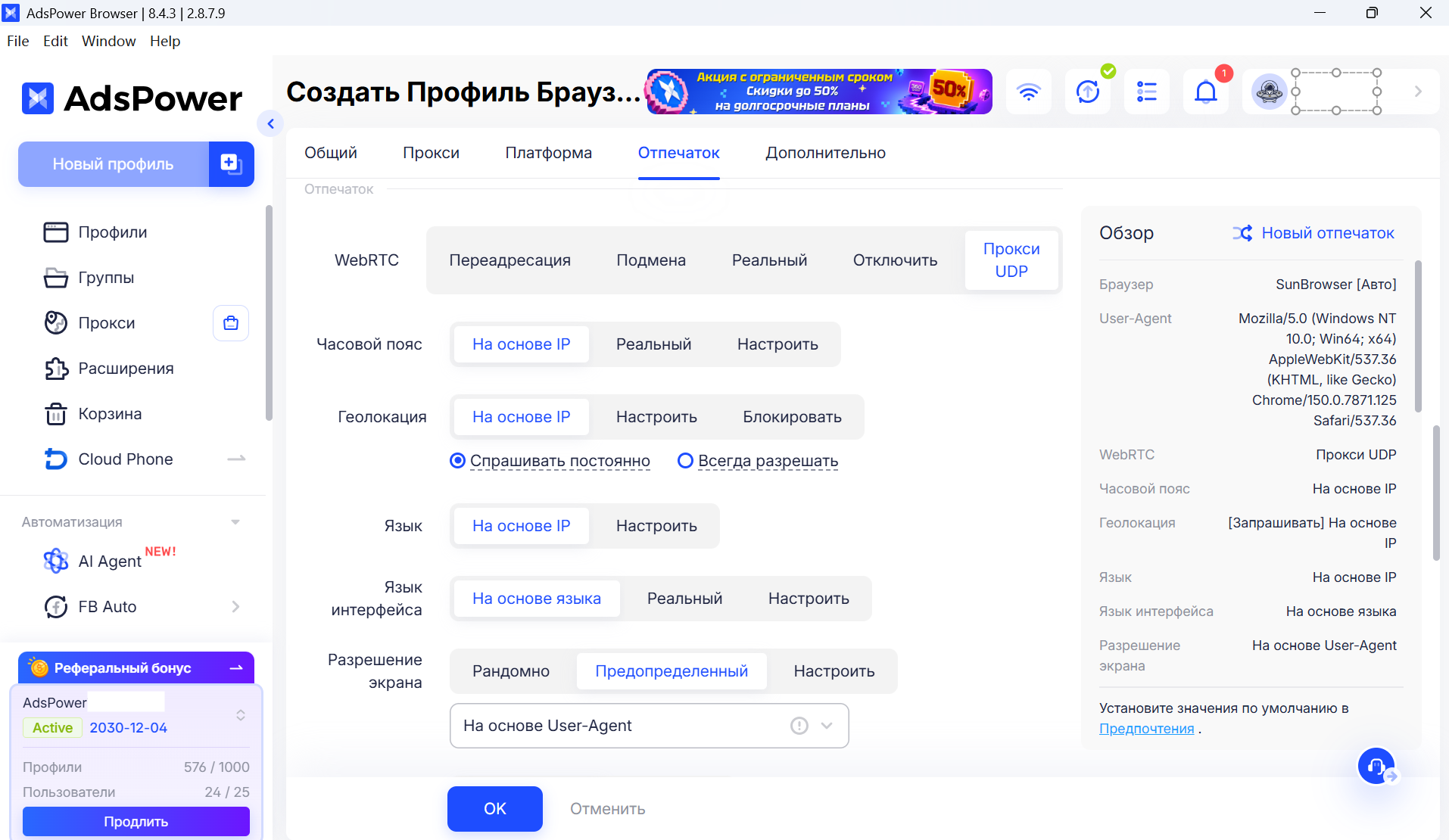1449x840 pixels.
Task: Click the Обзор panel scrollbar
Action: pos(1418,336)
